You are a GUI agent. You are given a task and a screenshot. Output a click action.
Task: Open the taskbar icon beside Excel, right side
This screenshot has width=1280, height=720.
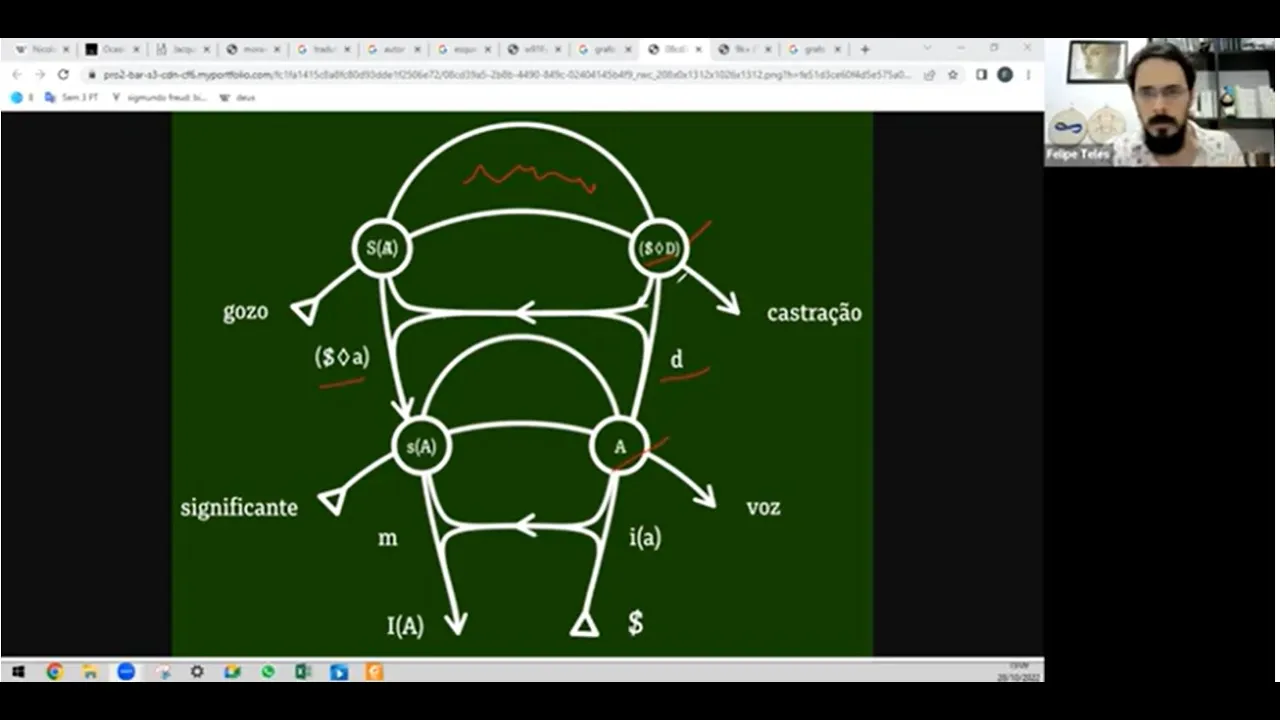(x=339, y=672)
